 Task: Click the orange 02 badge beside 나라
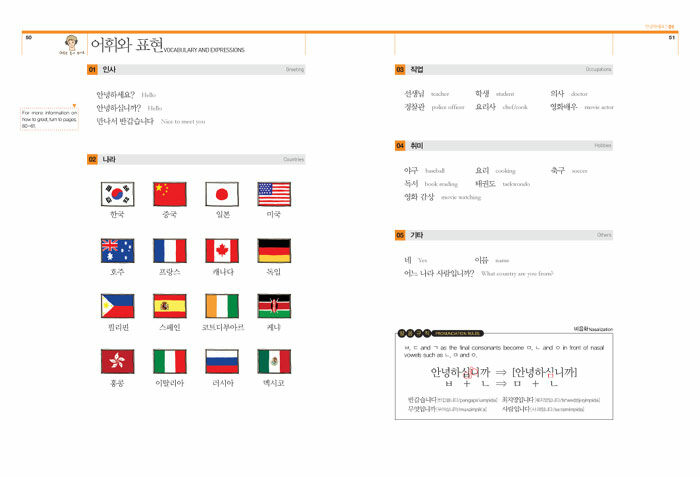92,159
